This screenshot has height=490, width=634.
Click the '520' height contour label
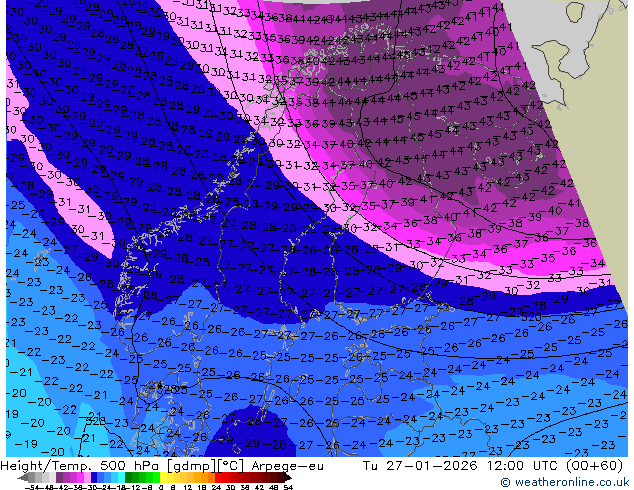(x=531, y=317)
